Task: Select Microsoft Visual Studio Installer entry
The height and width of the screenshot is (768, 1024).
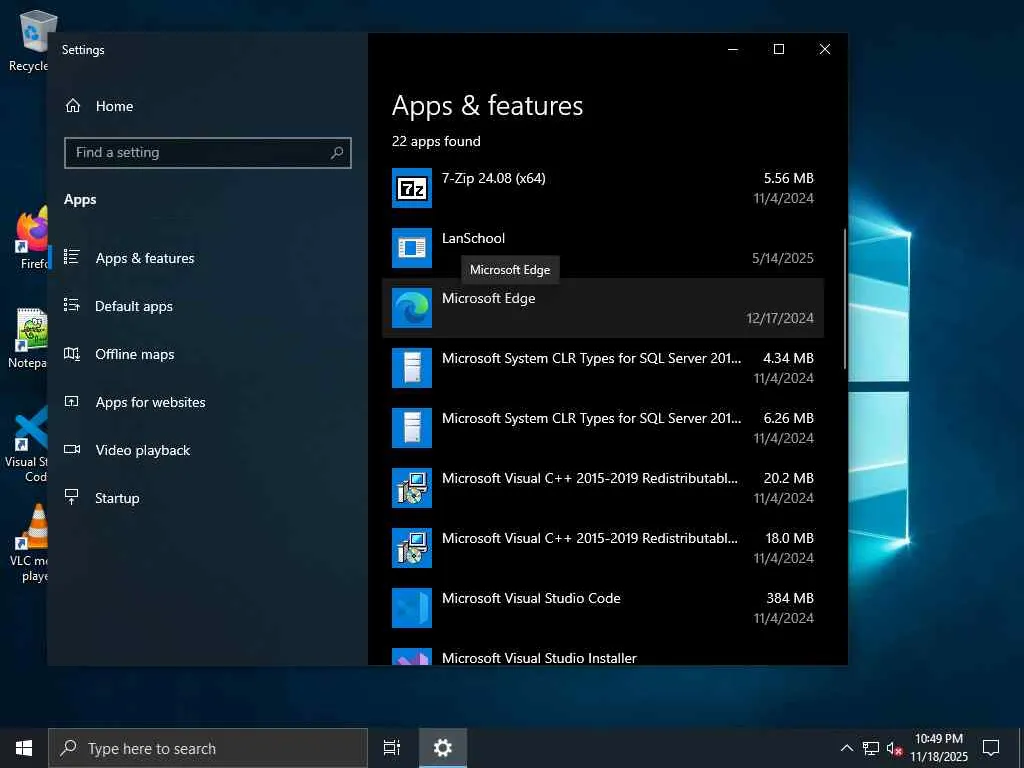Action: pos(539,657)
